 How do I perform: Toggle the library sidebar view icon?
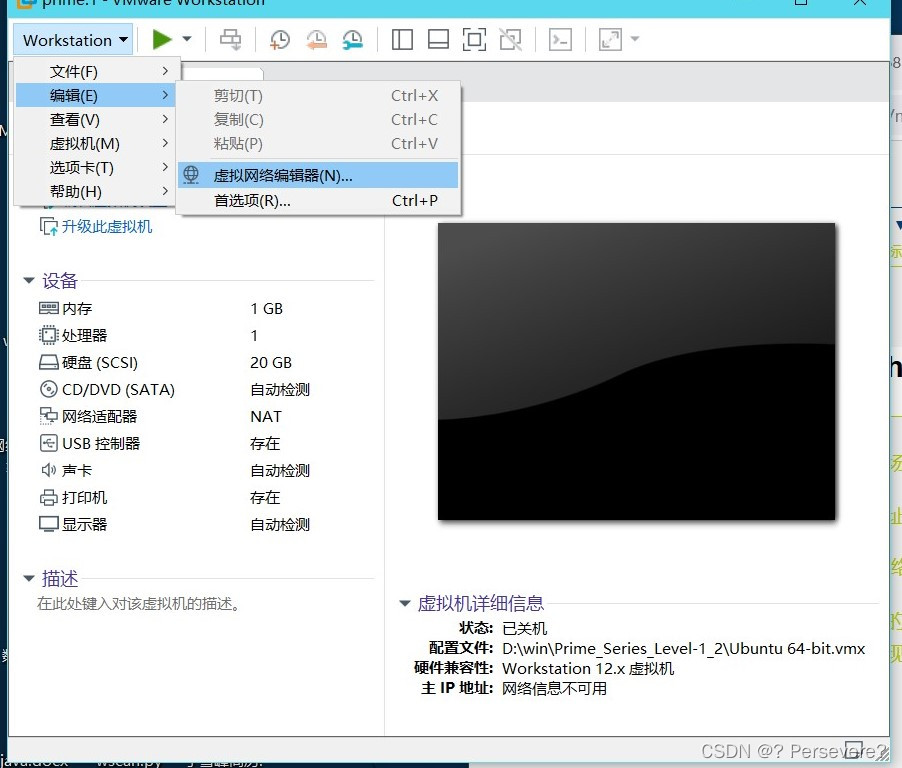[x=402, y=40]
